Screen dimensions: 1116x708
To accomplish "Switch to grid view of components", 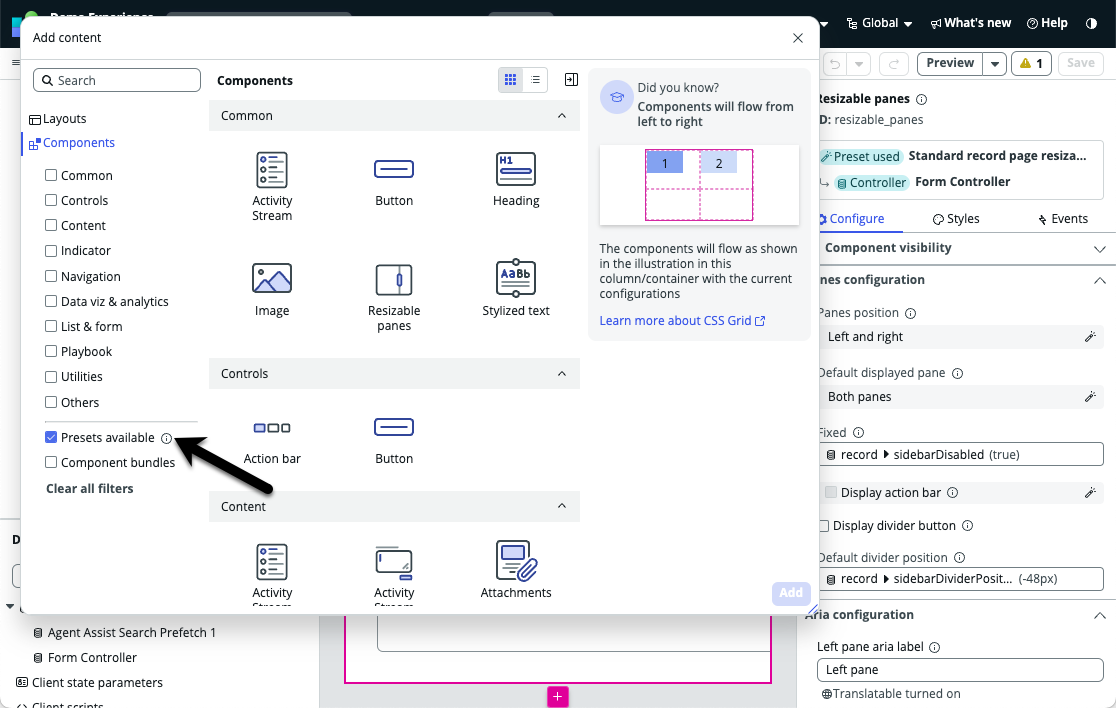I will pyautogui.click(x=510, y=80).
